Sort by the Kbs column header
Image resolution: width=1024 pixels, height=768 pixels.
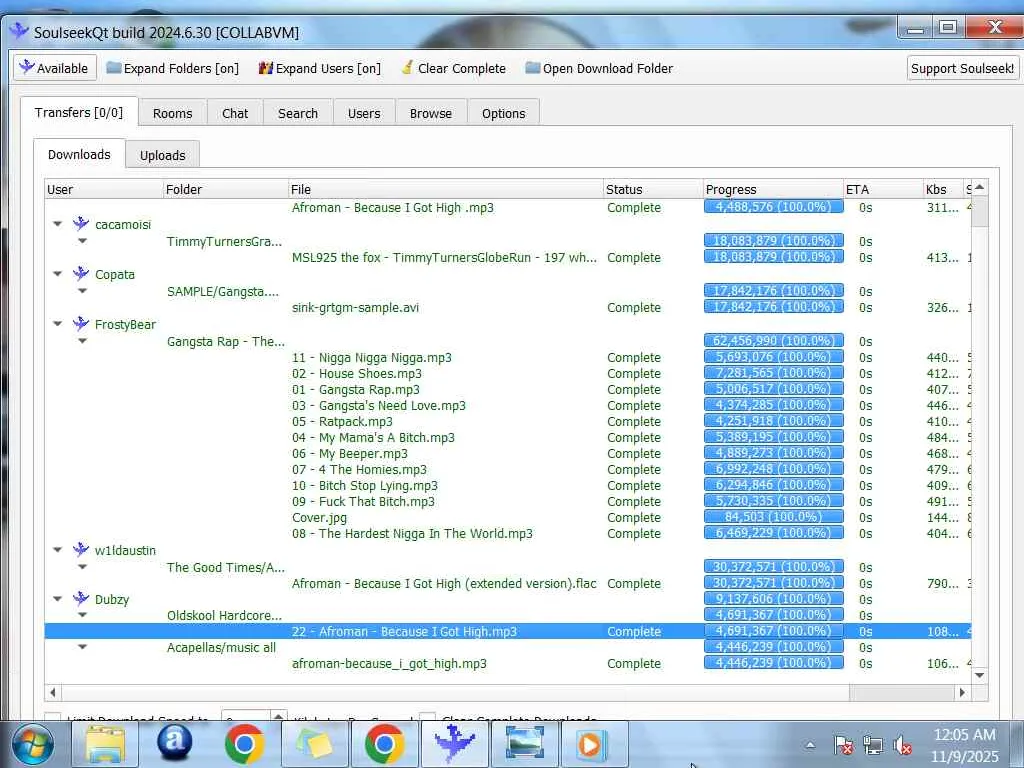943,189
